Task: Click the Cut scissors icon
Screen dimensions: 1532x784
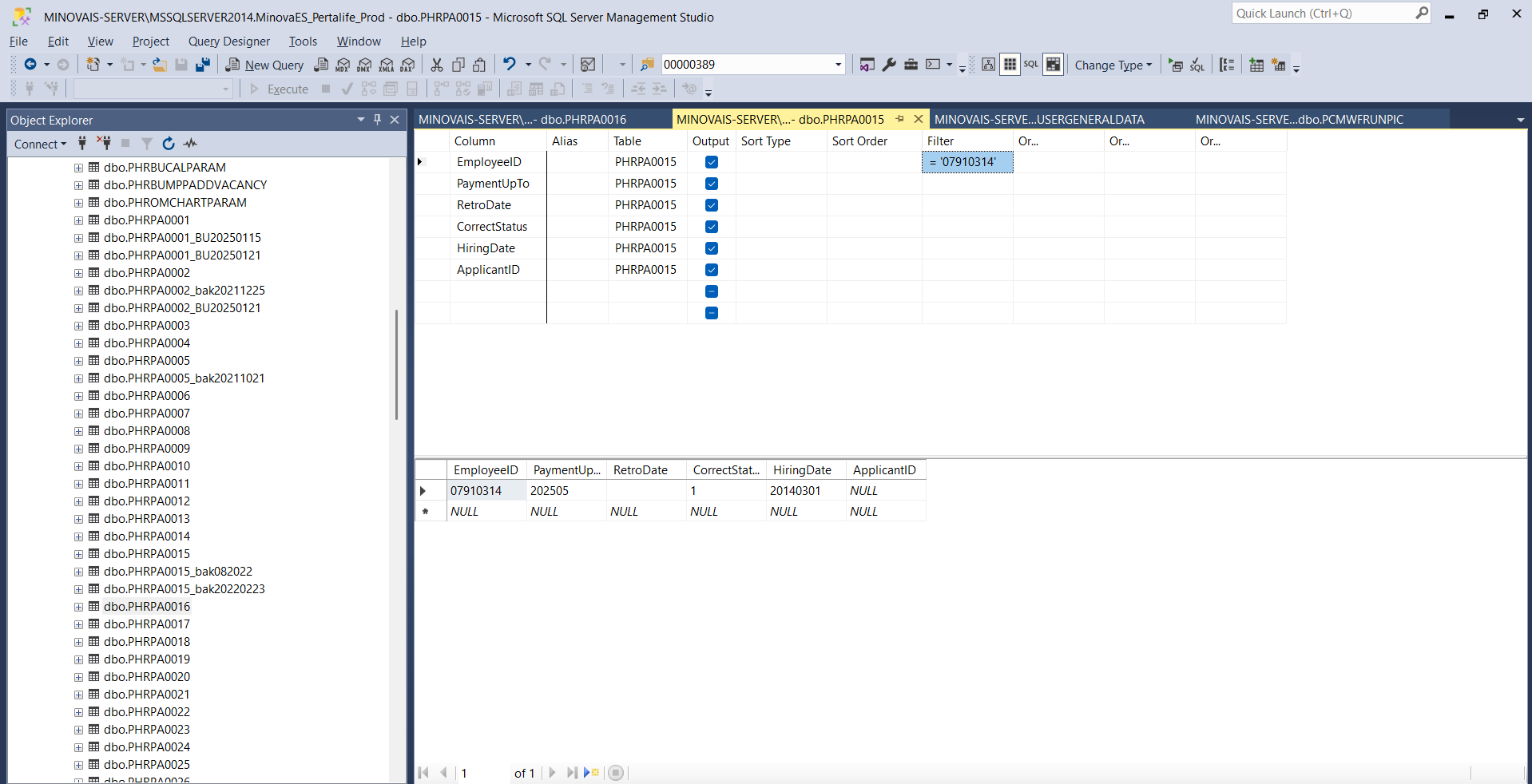Action: click(x=437, y=65)
